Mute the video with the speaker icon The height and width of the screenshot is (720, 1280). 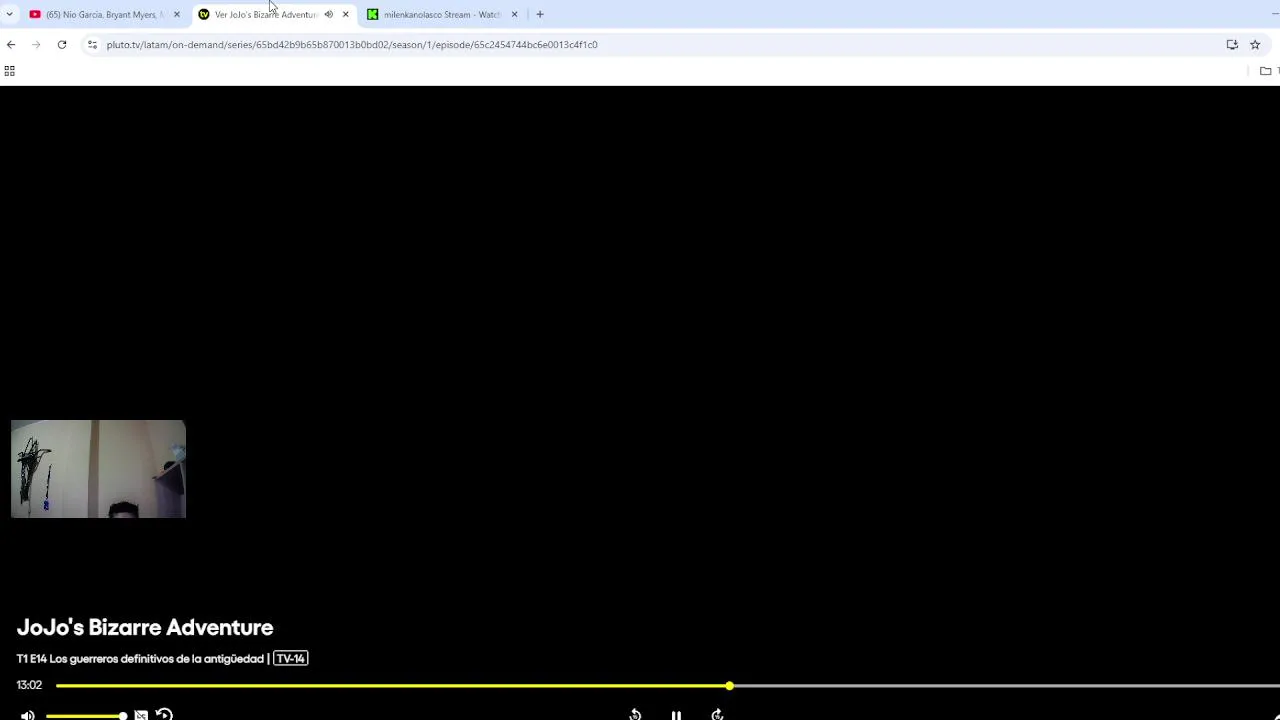[27, 715]
